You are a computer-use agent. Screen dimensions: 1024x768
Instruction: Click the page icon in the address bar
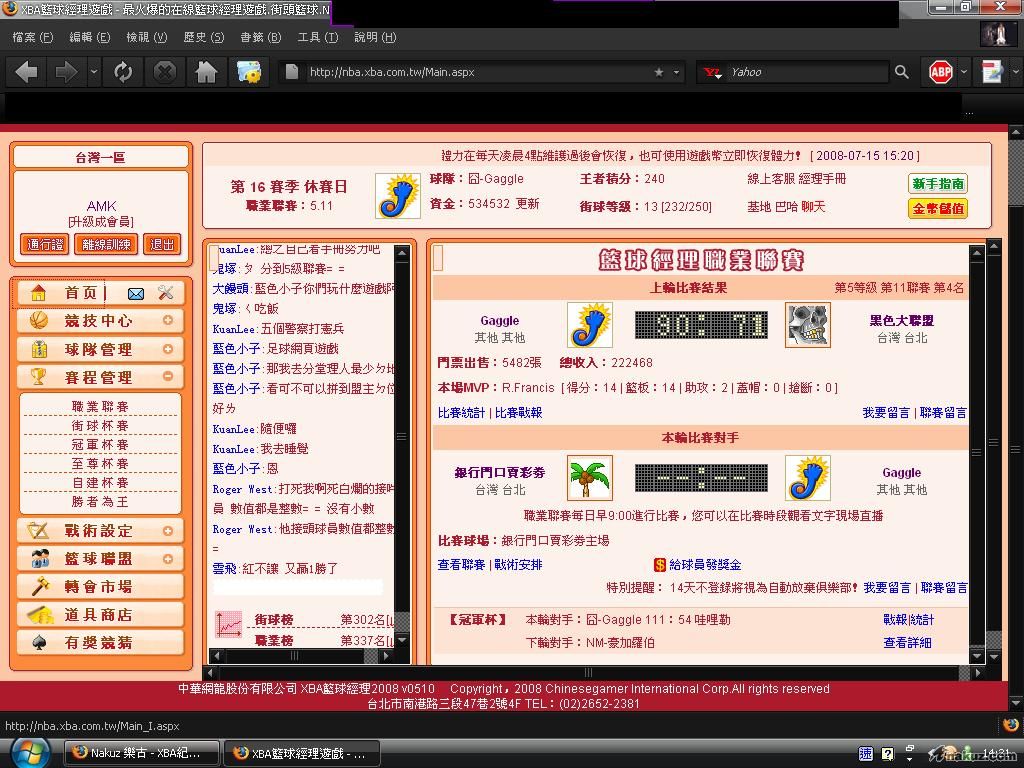[292, 72]
